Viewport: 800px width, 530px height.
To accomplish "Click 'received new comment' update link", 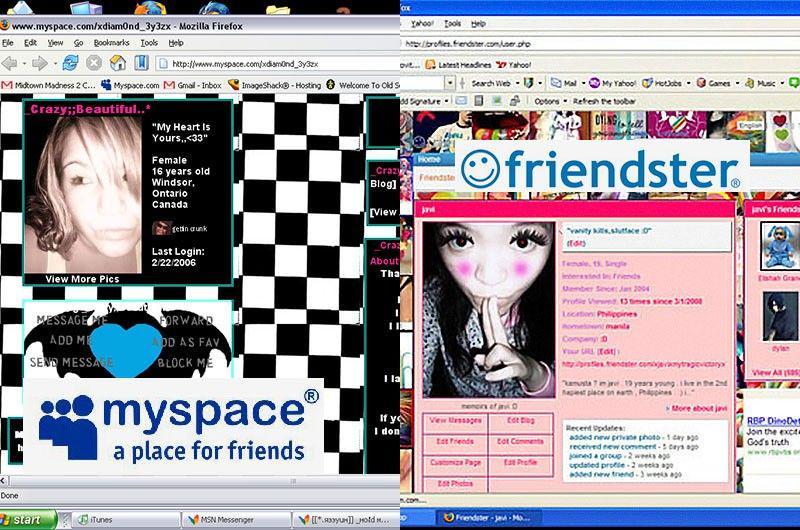I will 613,446.
